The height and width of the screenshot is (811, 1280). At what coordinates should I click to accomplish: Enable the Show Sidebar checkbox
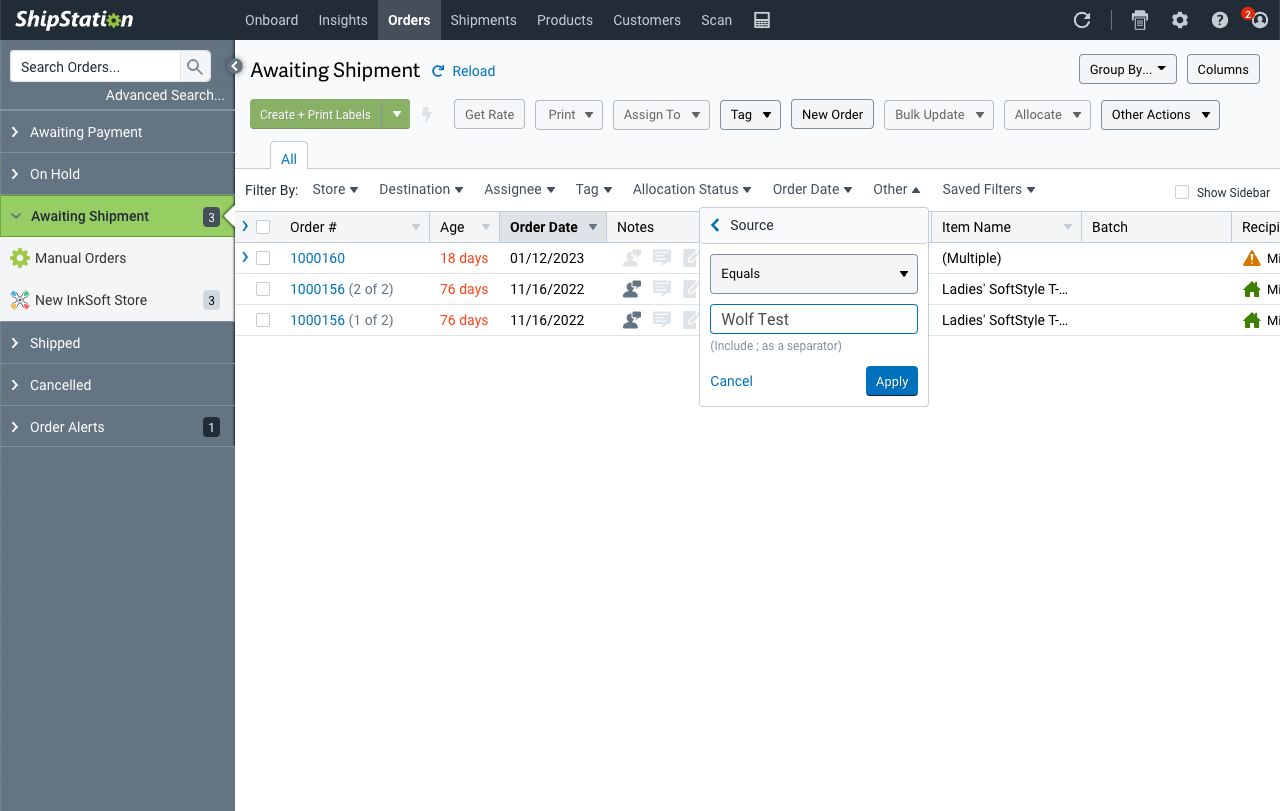[1181, 192]
